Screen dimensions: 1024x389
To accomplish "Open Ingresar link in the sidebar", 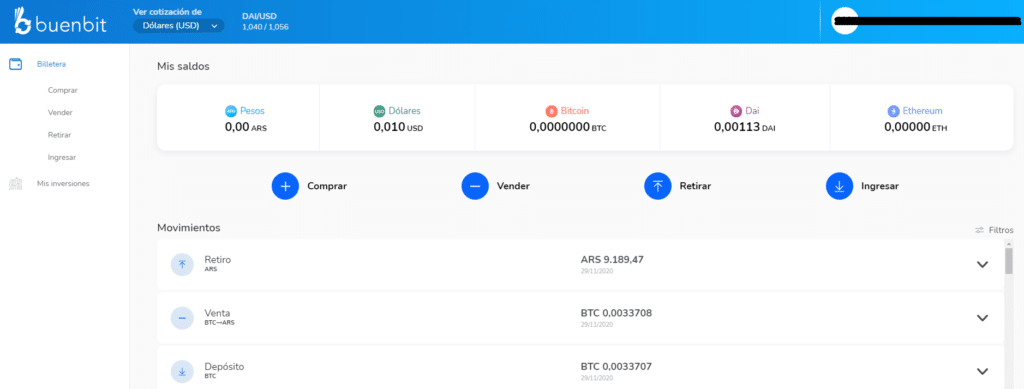I will pos(62,157).
